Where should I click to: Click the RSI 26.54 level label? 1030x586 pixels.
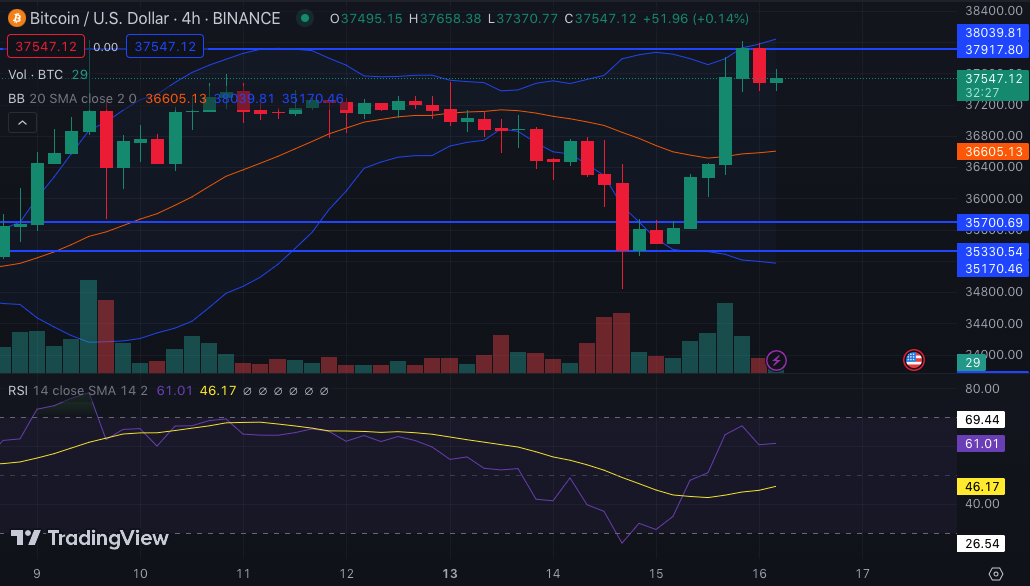pyautogui.click(x=982, y=543)
